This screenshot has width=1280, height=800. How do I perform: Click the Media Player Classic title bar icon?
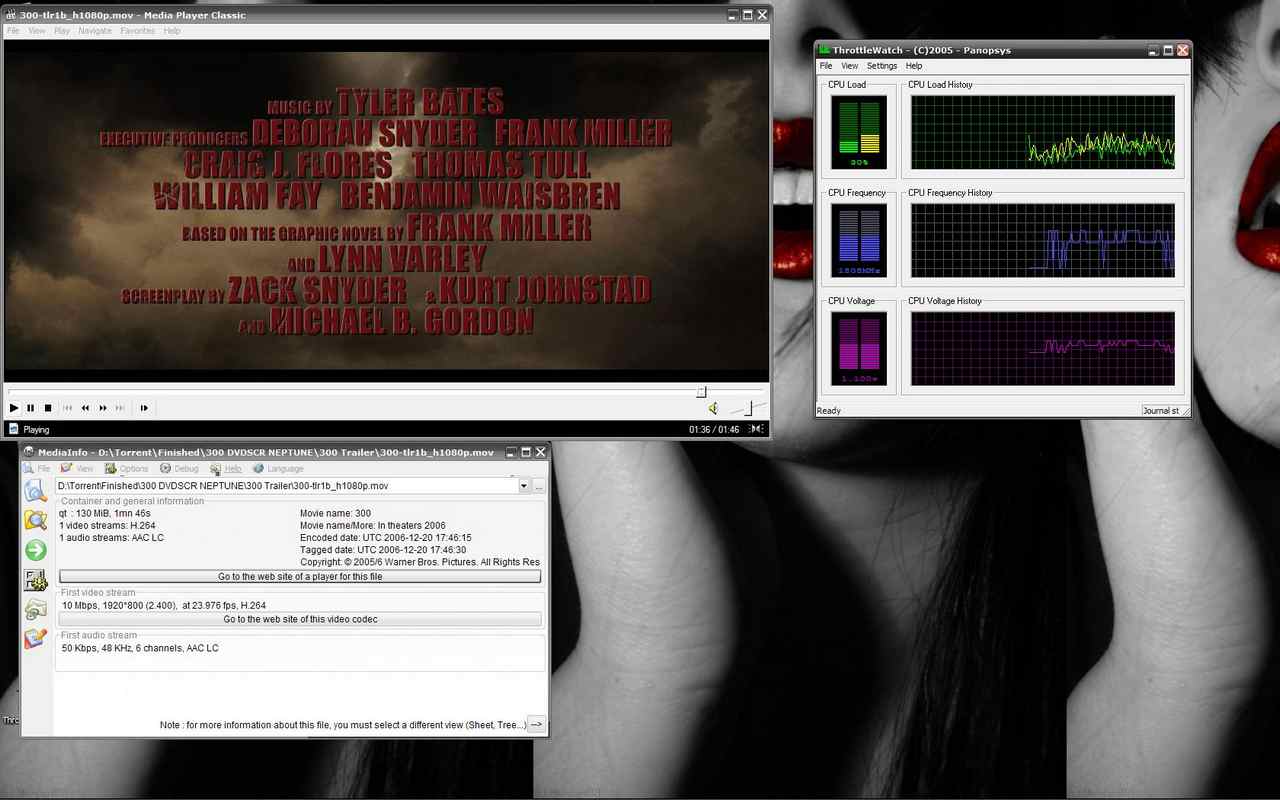[x=11, y=15]
